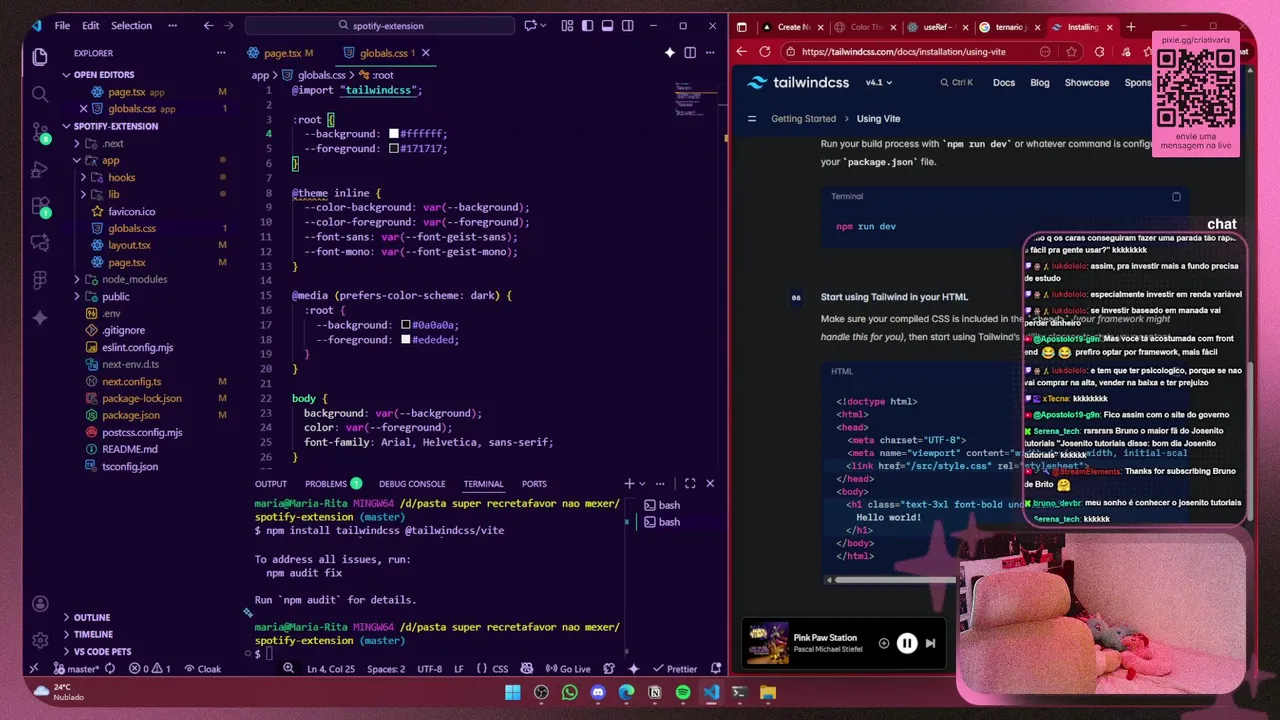The width and height of the screenshot is (1280, 720).
Task: Open the Explorer panel ellipsis menu
Action: (221, 53)
